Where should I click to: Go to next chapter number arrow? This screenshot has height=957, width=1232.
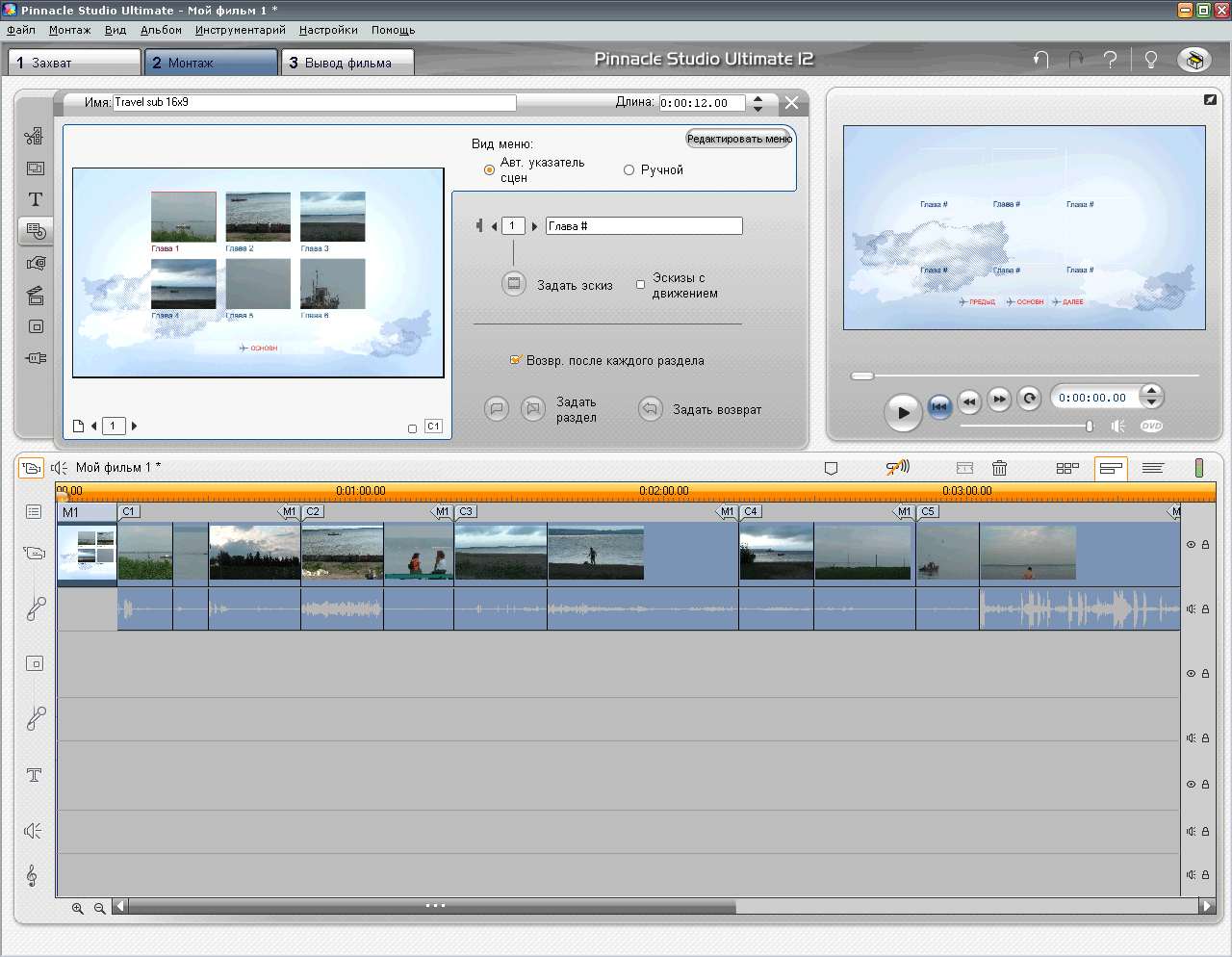pyautogui.click(x=535, y=226)
